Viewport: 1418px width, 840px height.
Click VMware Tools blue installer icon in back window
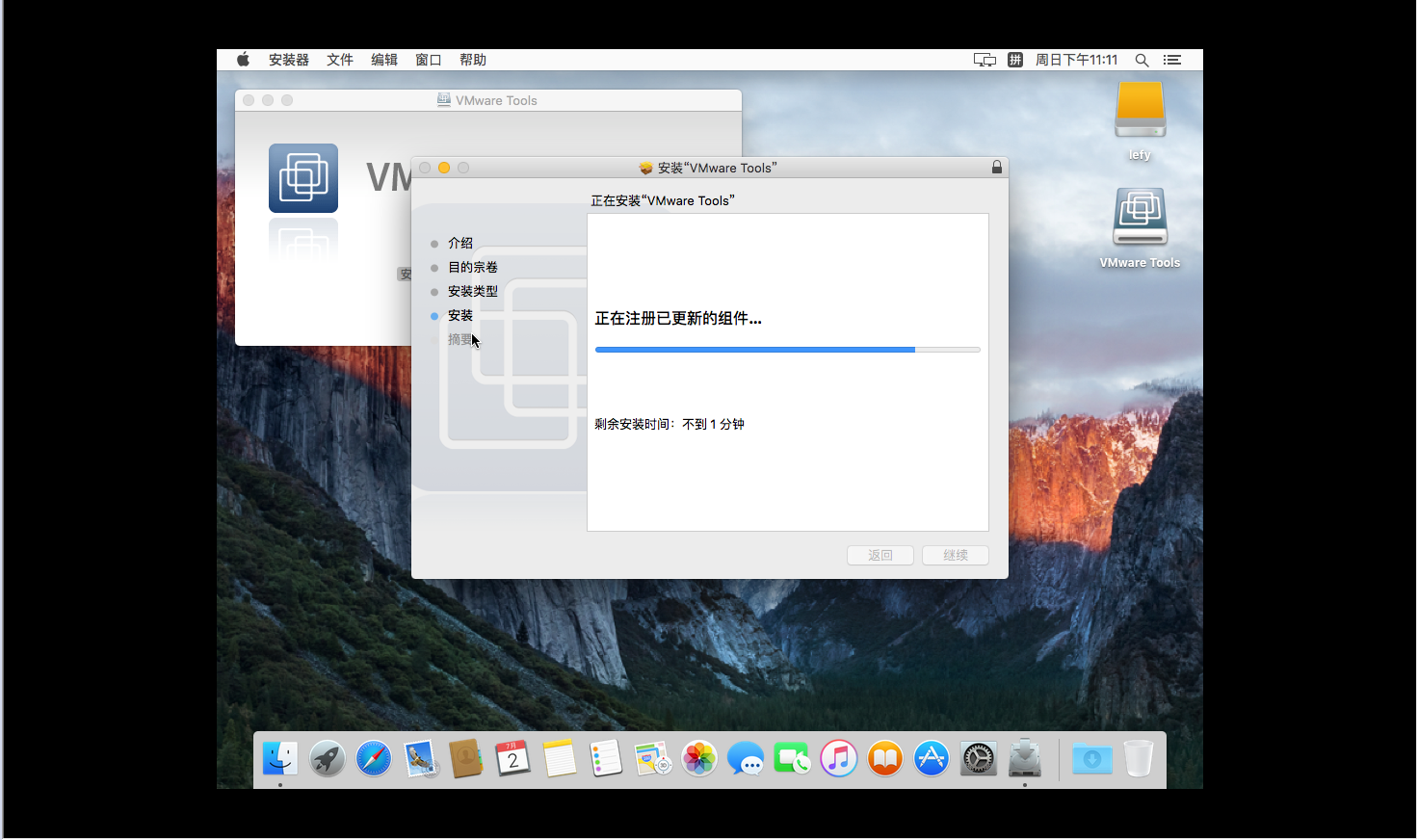[x=303, y=178]
